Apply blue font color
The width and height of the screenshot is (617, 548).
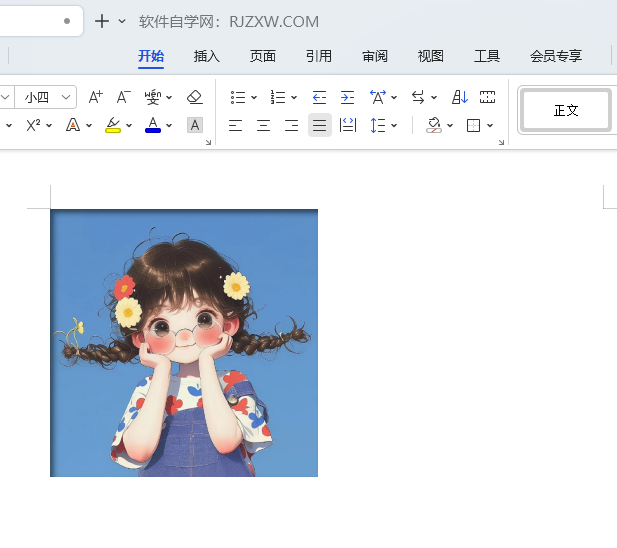153,125
